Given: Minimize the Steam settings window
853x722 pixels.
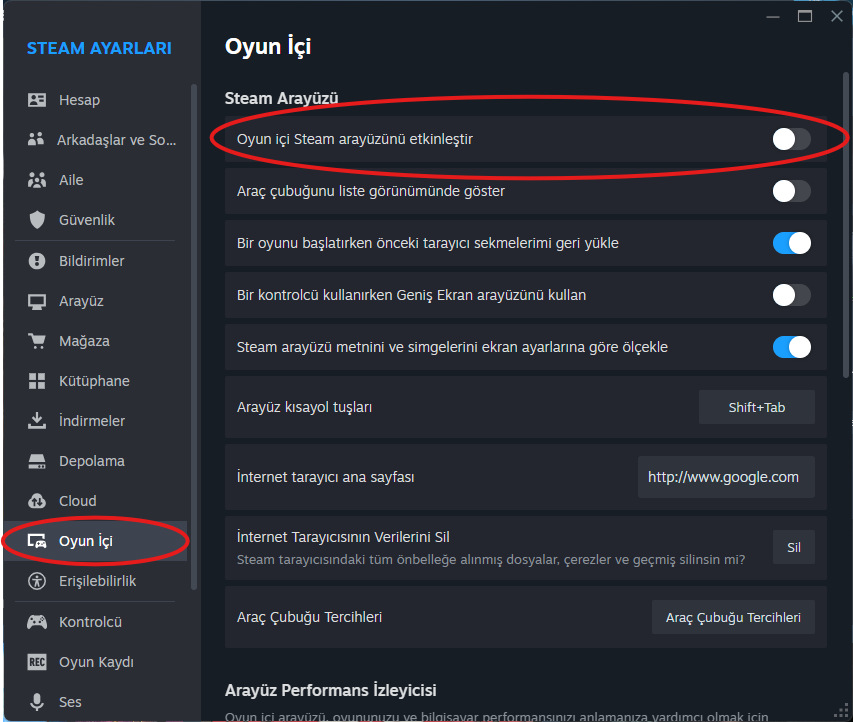Looking at the screenshot, I should tap(772, 16).
